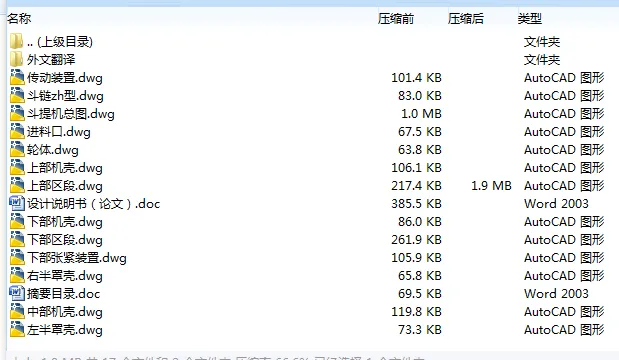Click Word 2003 type in 设计说明书 row
The width and height of the screenshot is (619, 360).
tap(556, 204)
